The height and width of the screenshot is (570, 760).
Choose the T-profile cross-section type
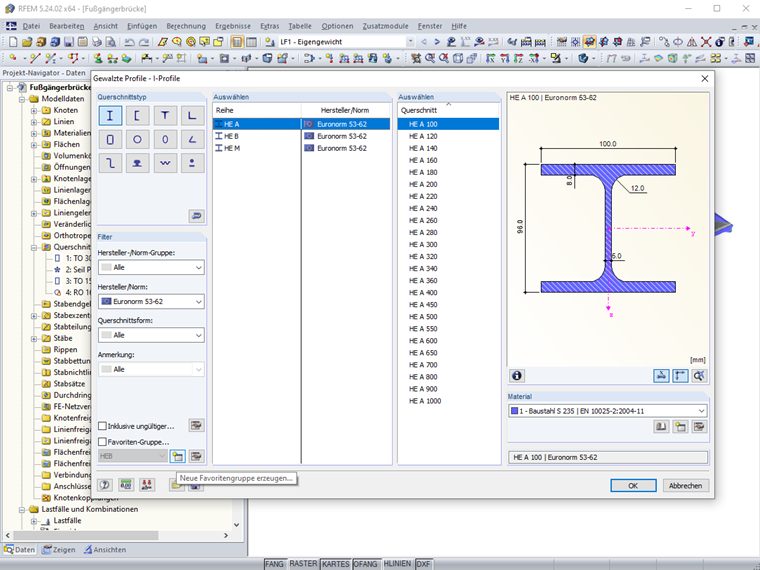pyautogui.click(x=166, y=116)
